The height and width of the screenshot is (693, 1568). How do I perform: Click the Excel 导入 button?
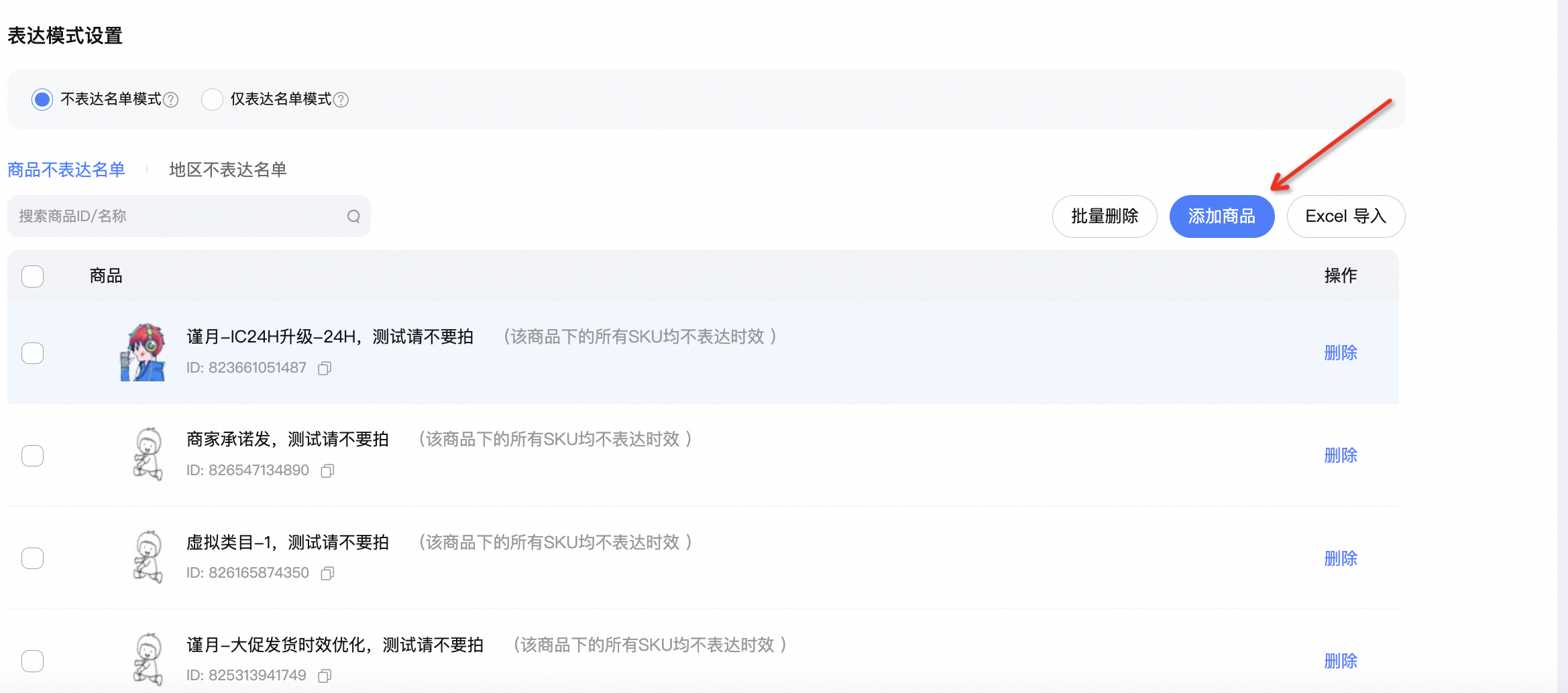1346,216
